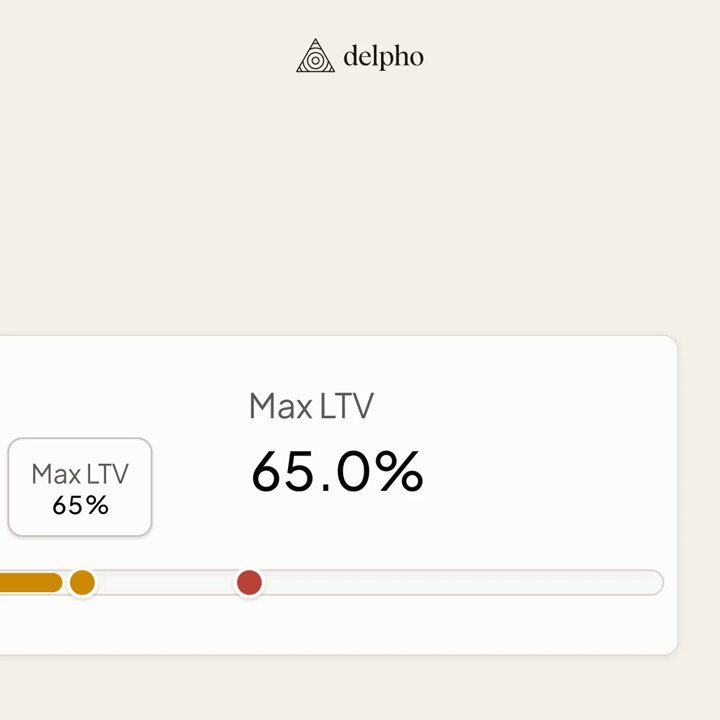Viewport: 720px width, 720px height.
Task: Click the percent sign of large 65.0%
Action: 399,471
